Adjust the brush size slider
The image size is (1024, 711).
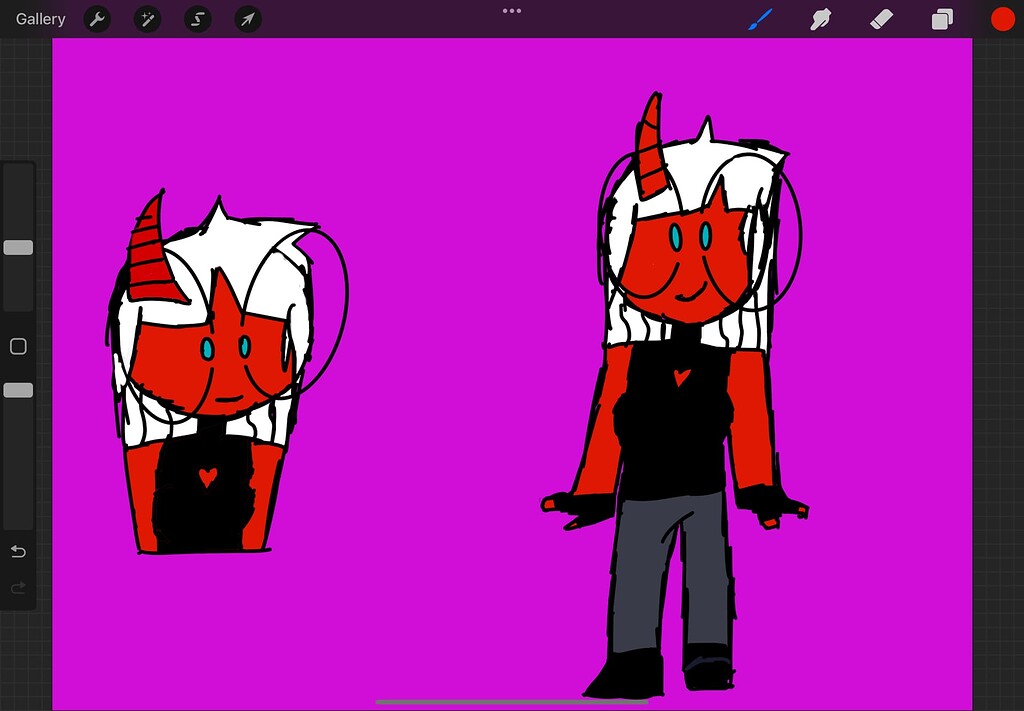pos(17,247)
